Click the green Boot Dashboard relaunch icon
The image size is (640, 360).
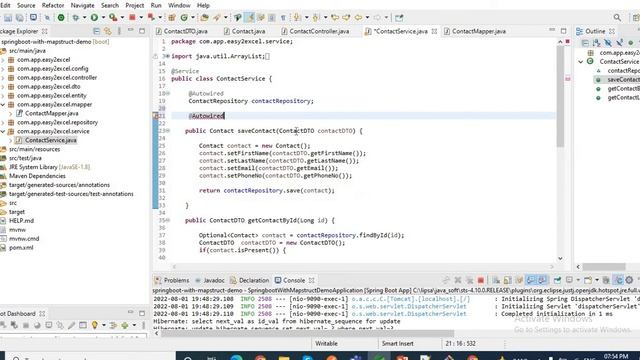coord(61,18)
